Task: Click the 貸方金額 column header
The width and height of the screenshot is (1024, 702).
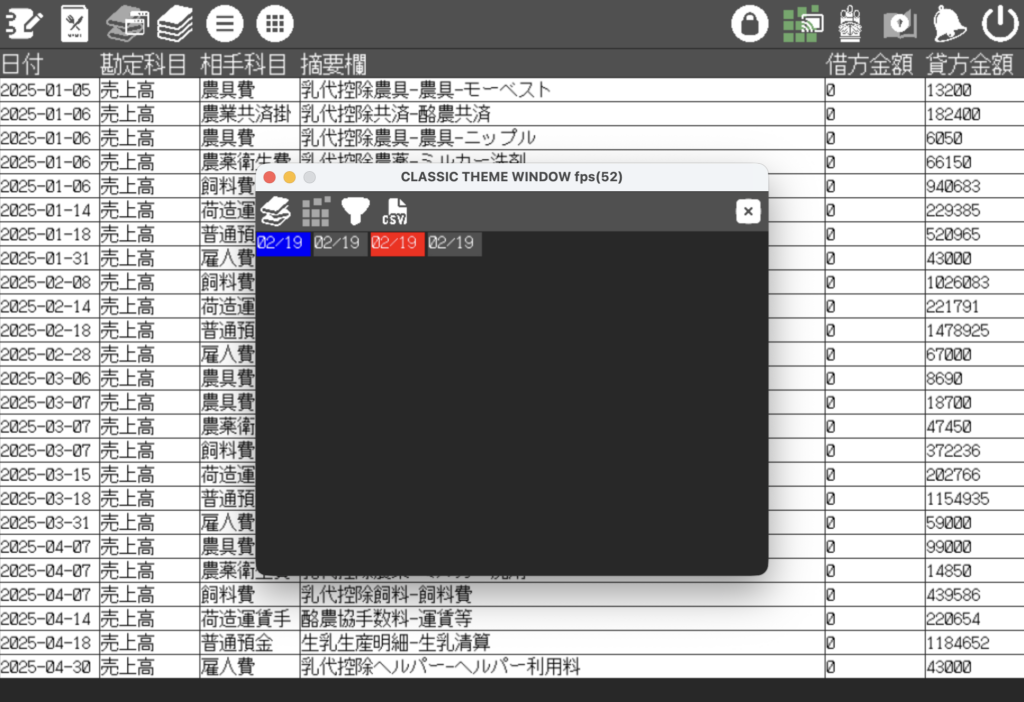Action: tap(969, 65)
